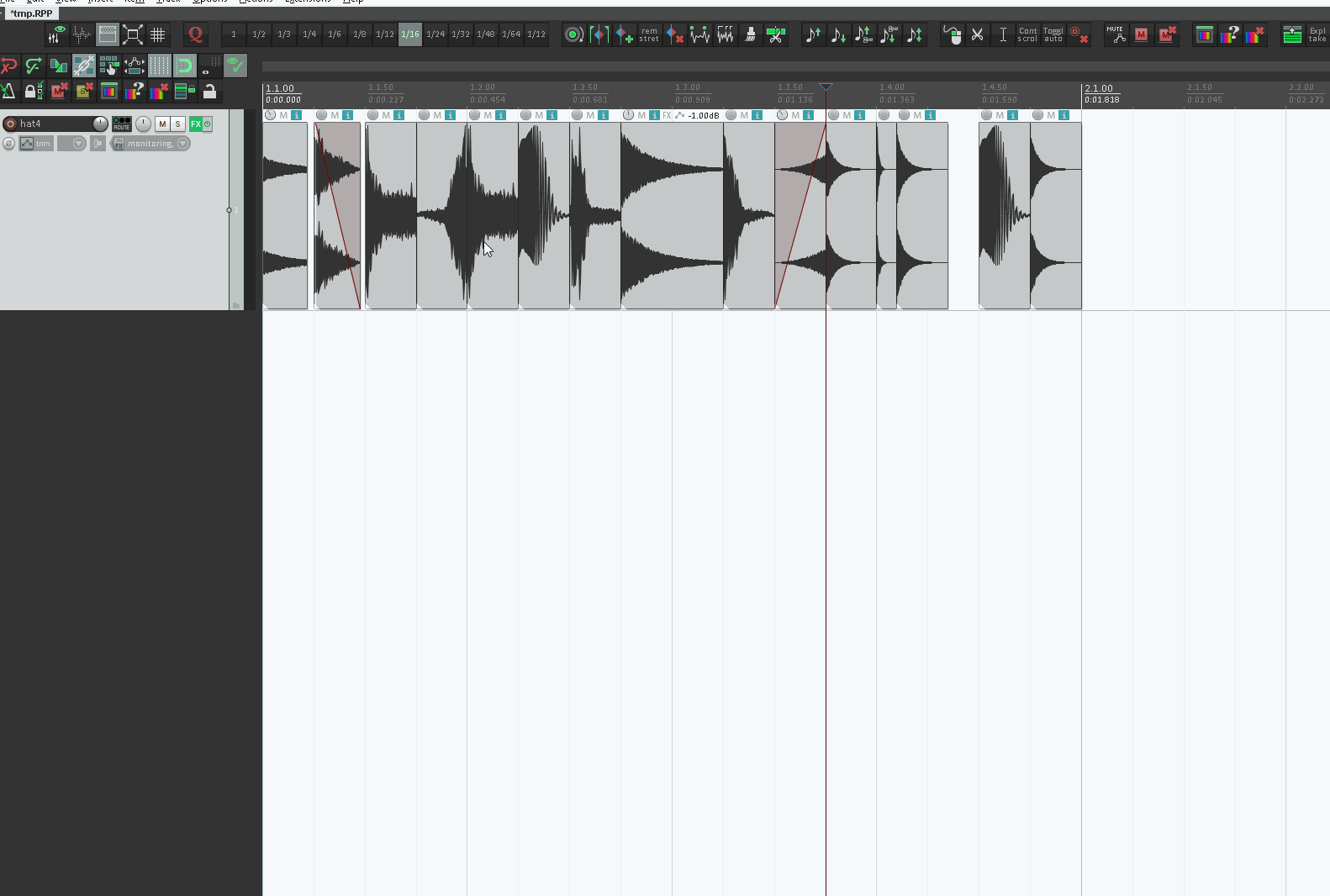
Task: Click the hat4 track name field
Action: click(55, 124)
